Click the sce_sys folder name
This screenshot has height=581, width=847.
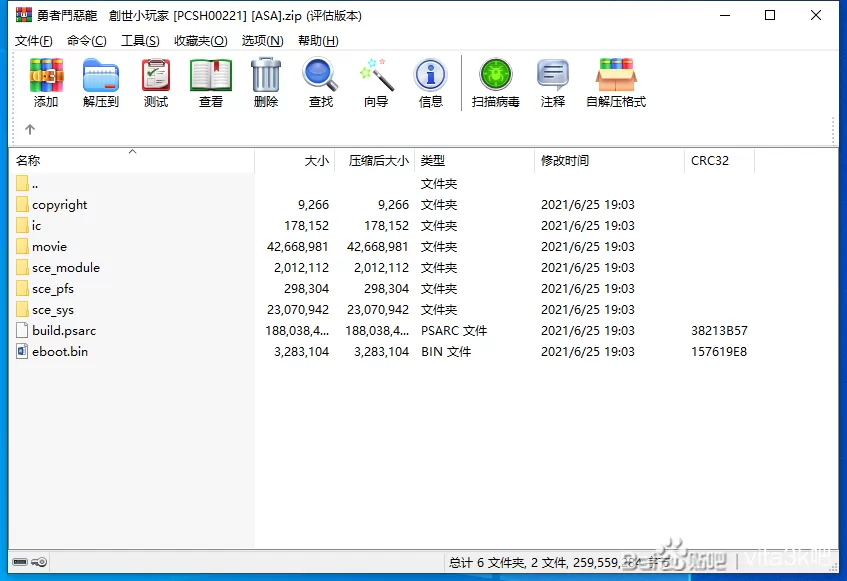pos(53,310)
